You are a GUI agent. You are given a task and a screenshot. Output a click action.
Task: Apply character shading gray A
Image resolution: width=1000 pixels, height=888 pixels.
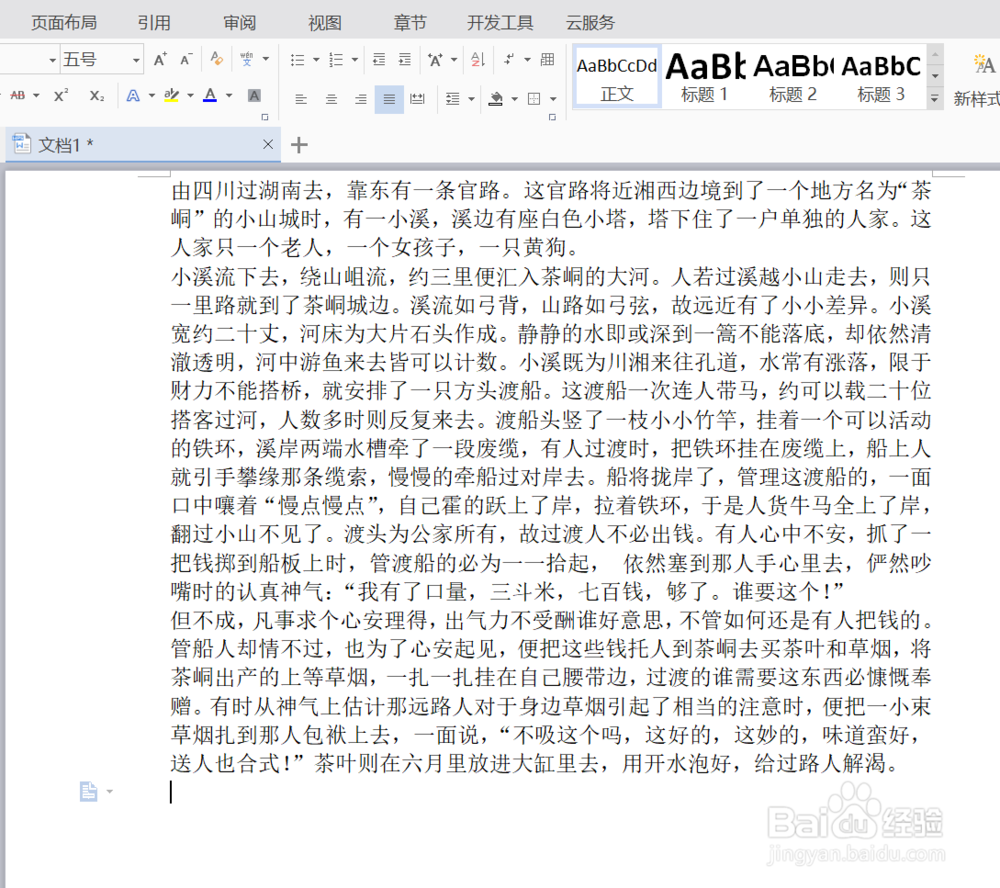pos(254,96)
